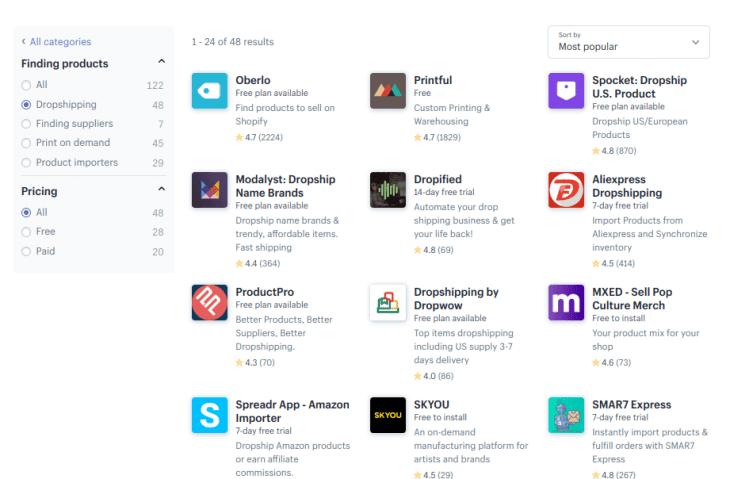The width and height of the screenshot is (730, 479).
Task: Click the ProductPro red circular icon
Action: (x=210, y=303)
